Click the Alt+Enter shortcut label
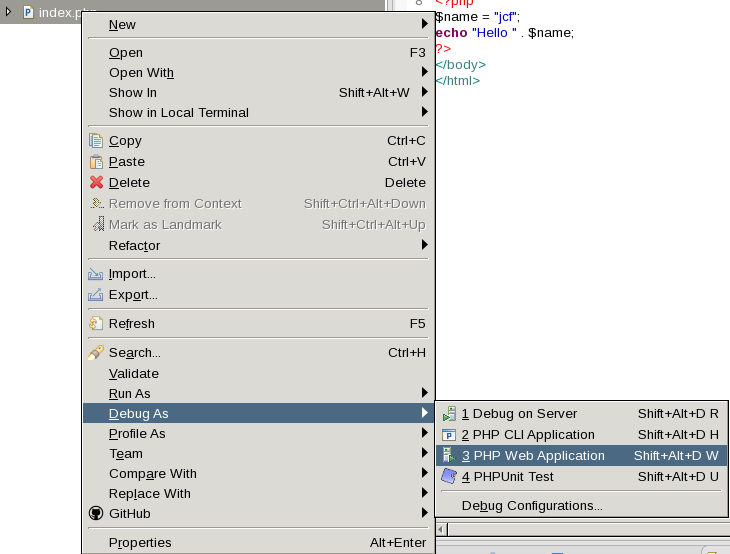 coord(398,542)
